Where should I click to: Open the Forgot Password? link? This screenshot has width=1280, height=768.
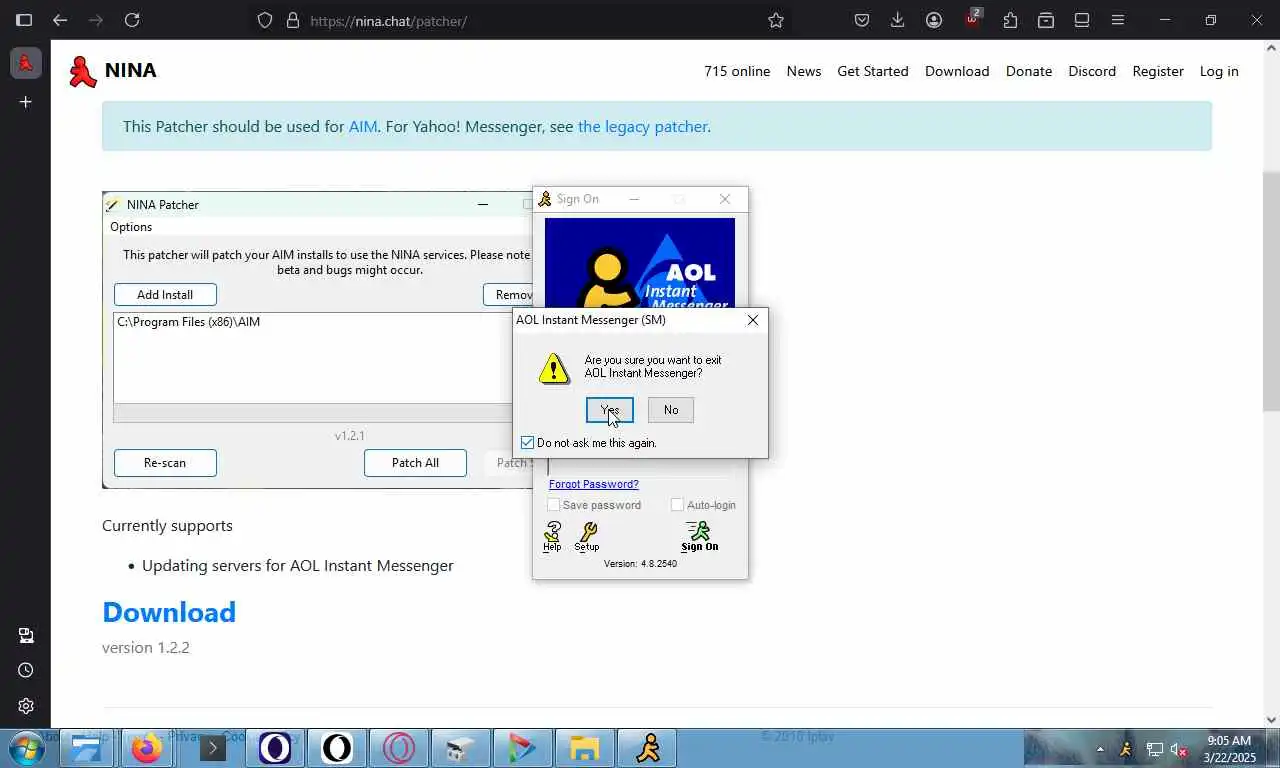593,484
